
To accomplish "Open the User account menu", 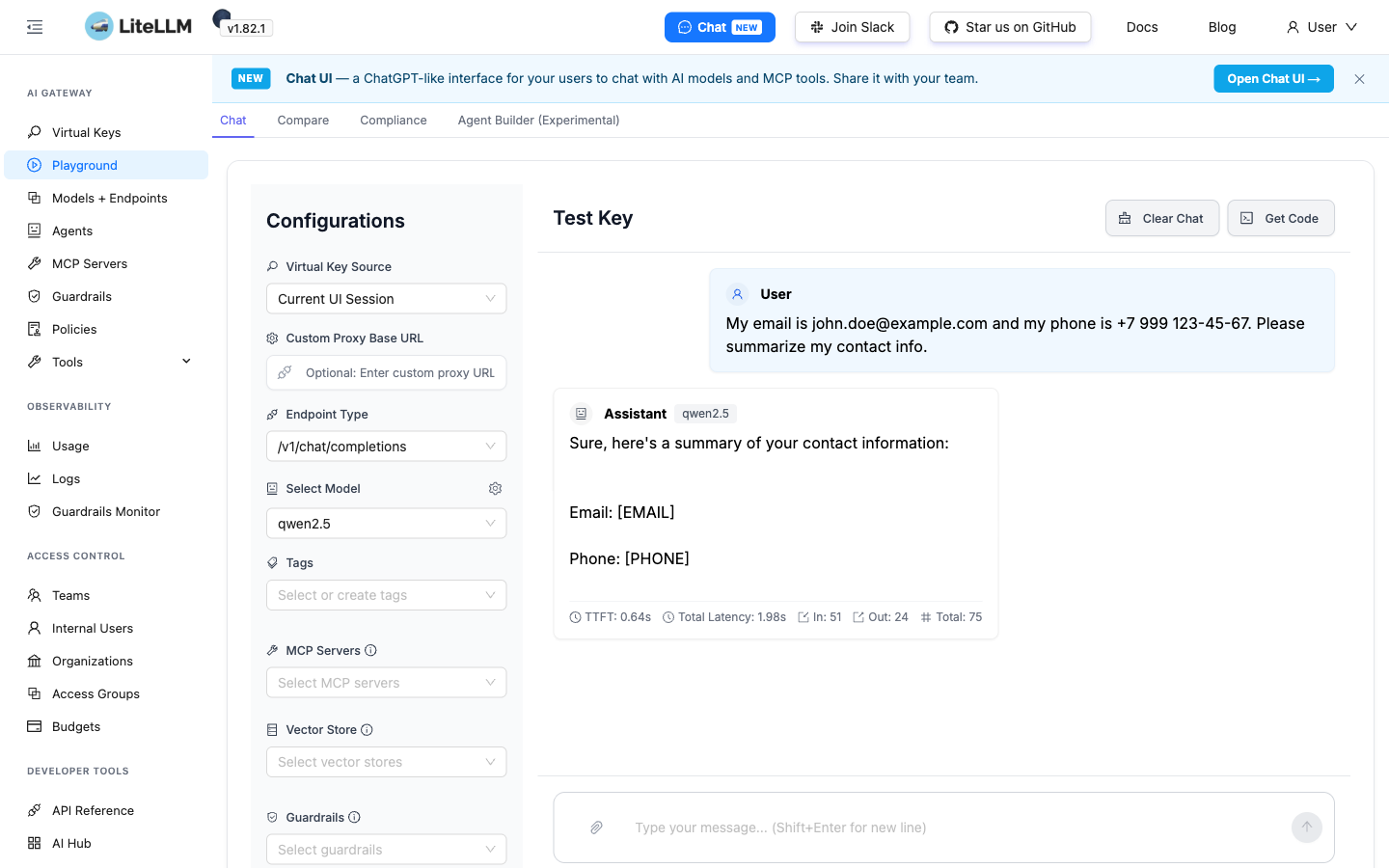I will 1321,27.
